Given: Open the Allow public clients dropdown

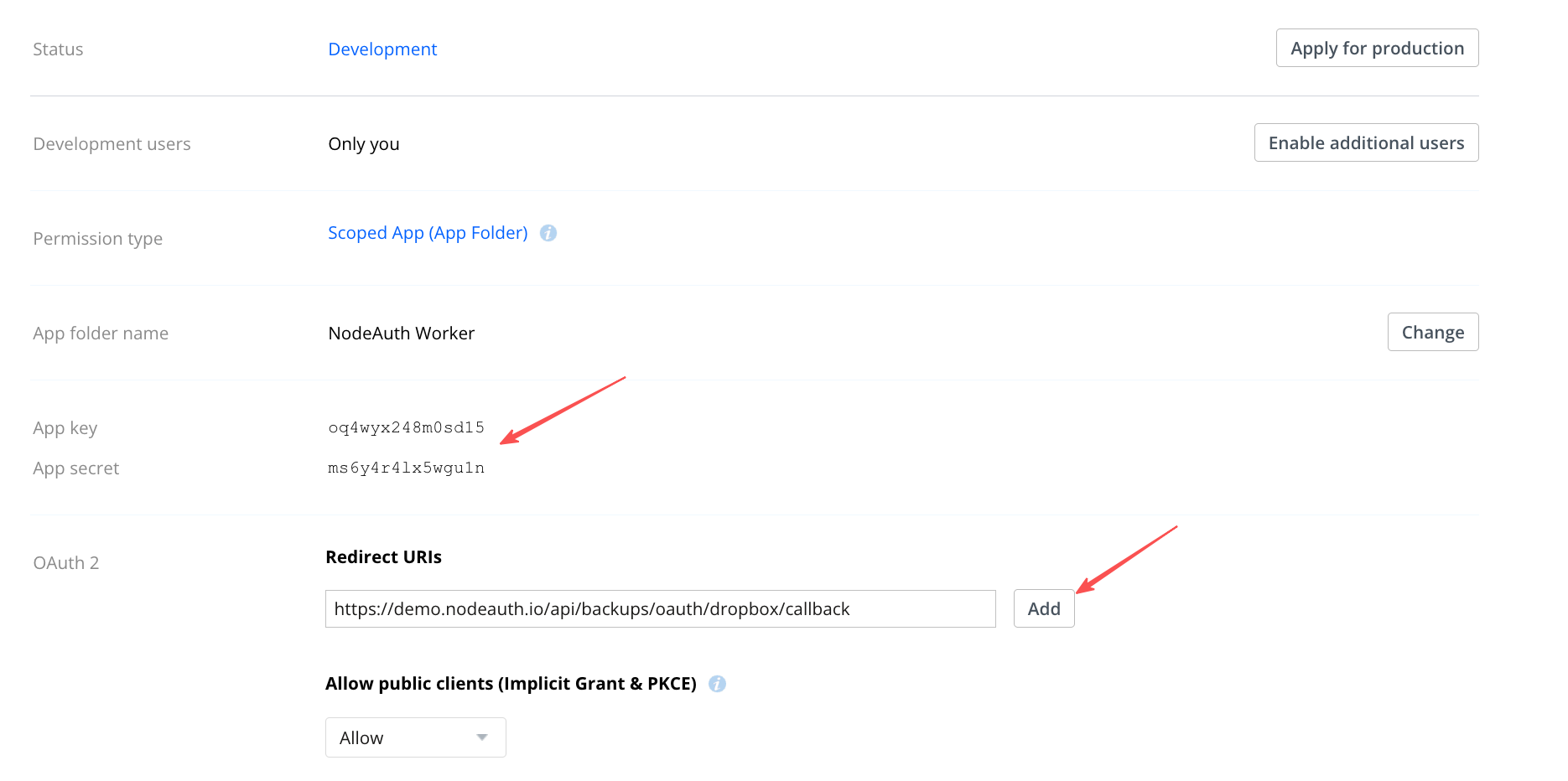Looking at the screenshot, I should (x=415, y=737).
